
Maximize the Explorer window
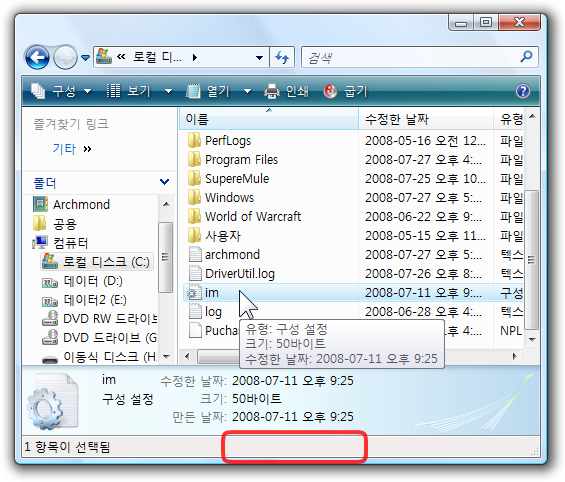point(485,22)
